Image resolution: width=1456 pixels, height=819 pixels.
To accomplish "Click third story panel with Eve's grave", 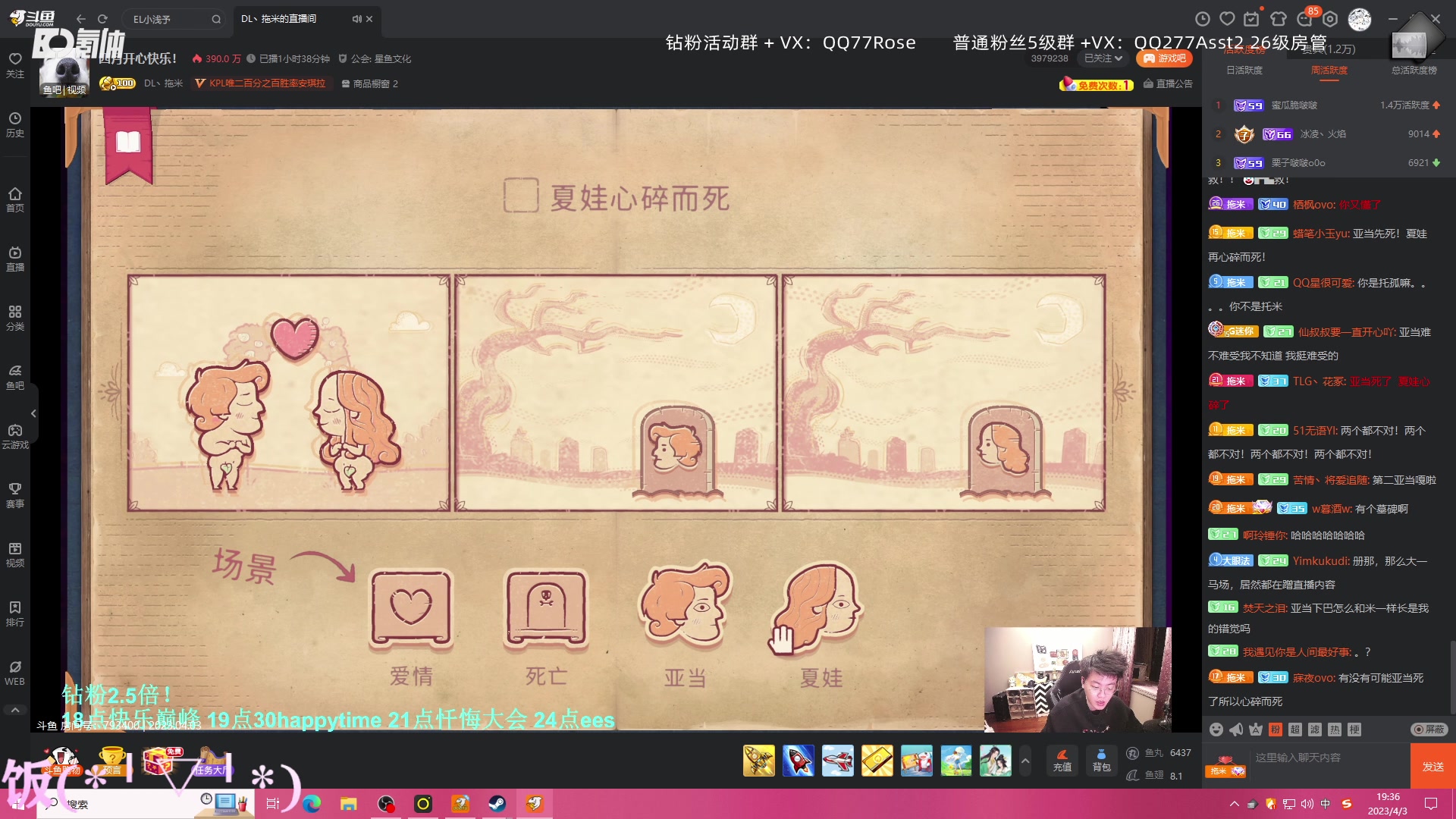I will (x=943, y=393).
